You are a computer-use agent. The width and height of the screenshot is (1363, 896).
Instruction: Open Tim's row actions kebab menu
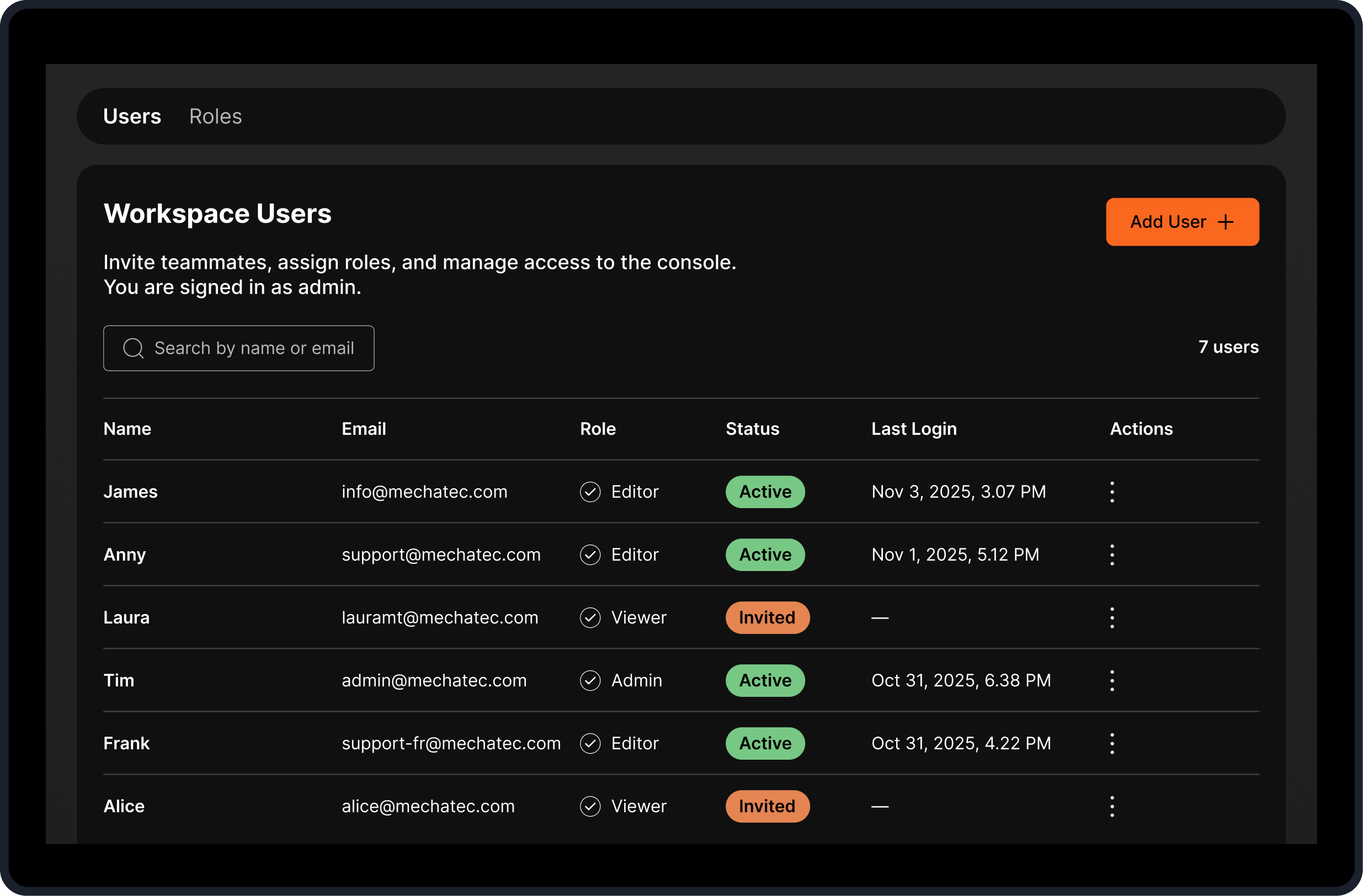pos(1111,681)
